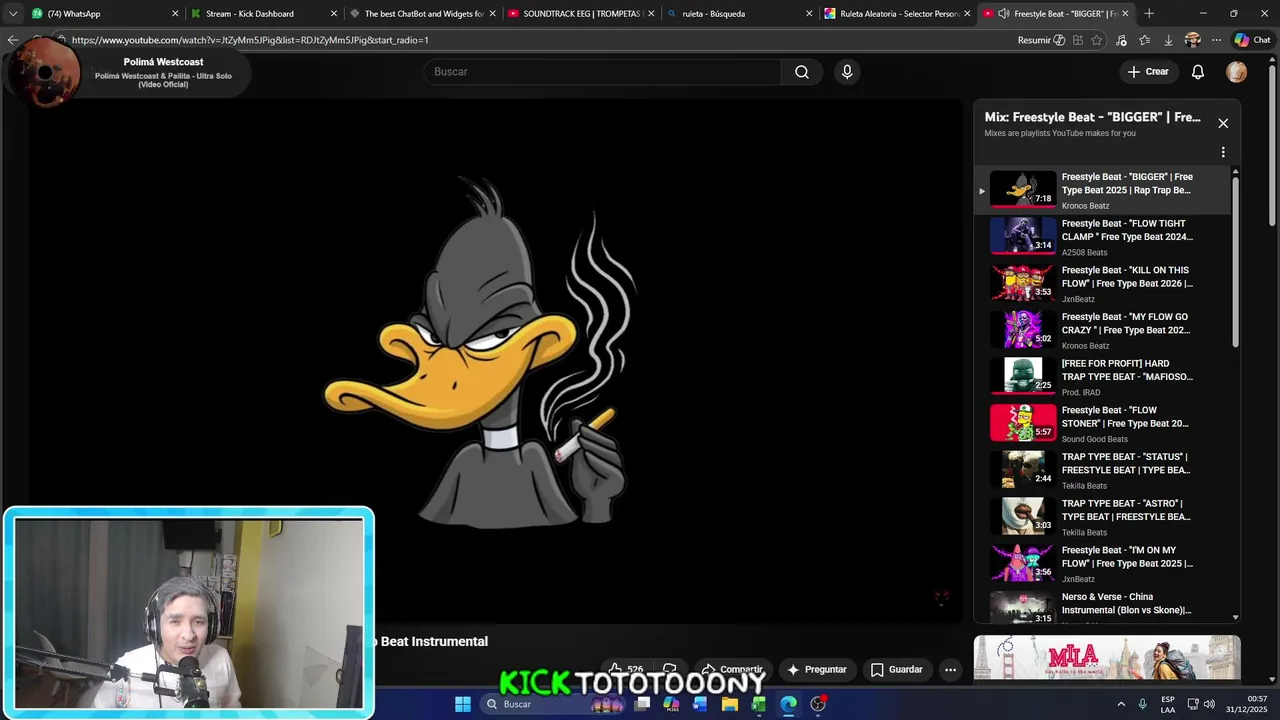Open OBS Studio from the taskbar
Screen dimensions: 1280x720
(818, 704)
